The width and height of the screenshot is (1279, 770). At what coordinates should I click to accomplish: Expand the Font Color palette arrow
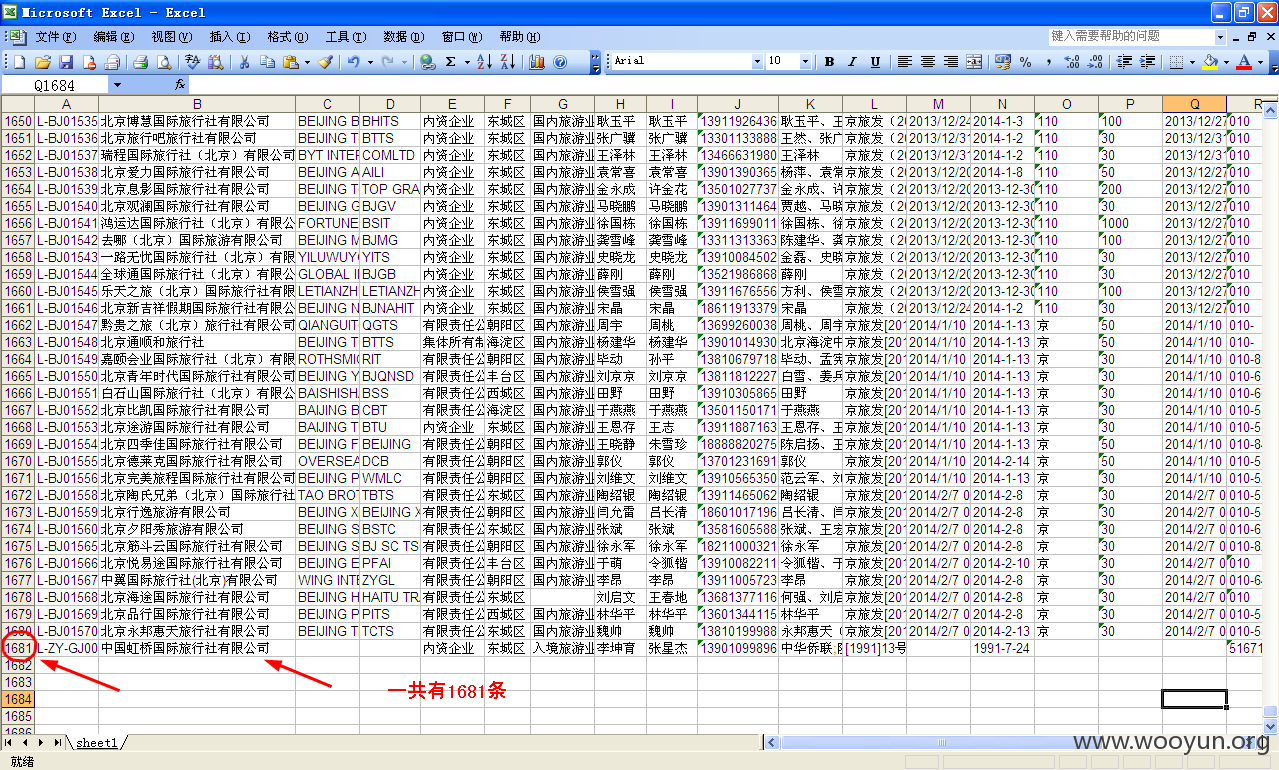[x=1259, y=62]
